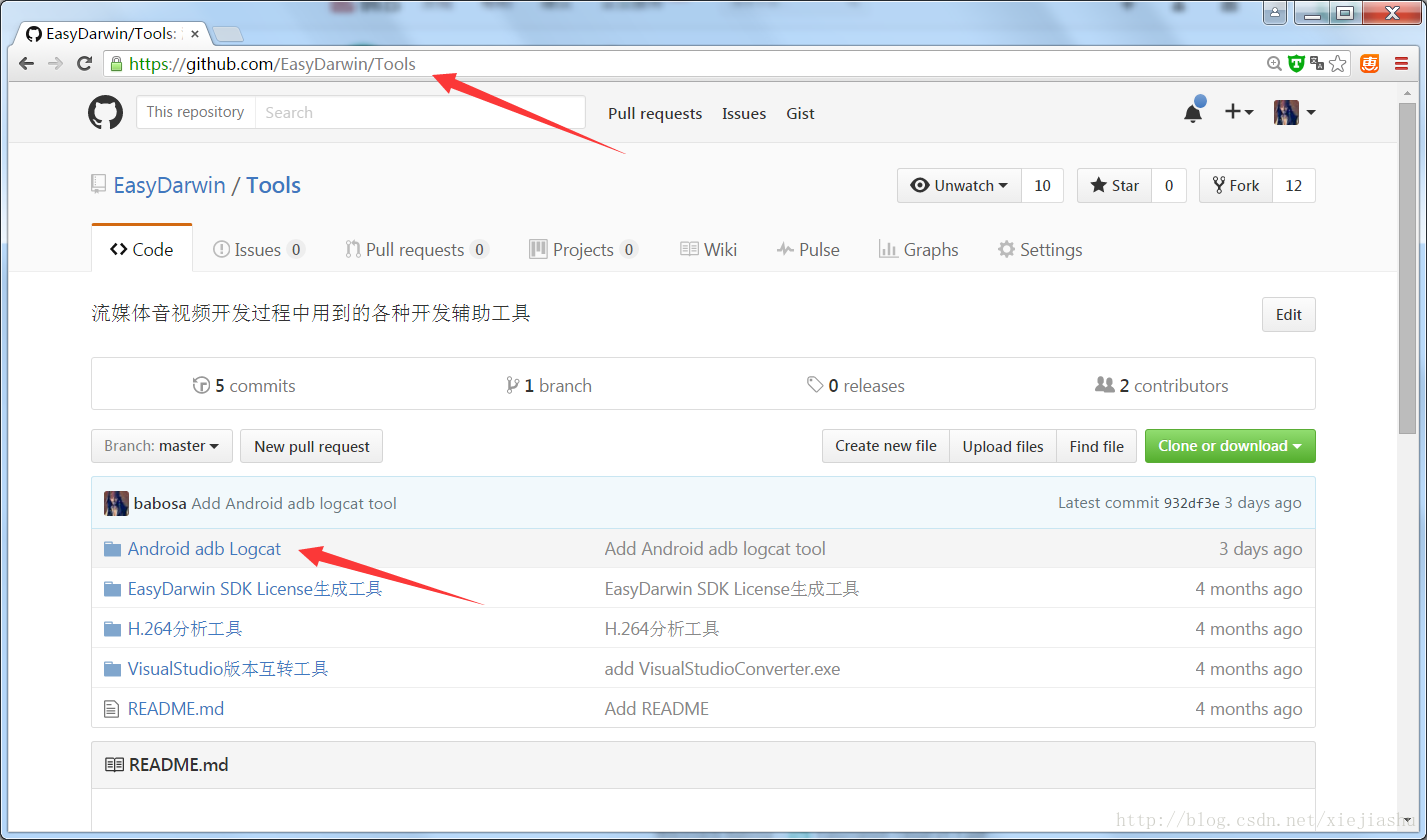
Task: Open the notifications bell
Action: click(1193, 112)
